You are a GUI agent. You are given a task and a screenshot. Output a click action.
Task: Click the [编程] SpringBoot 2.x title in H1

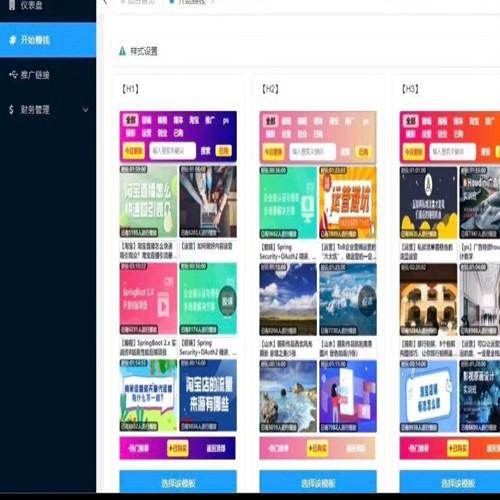[x=149, y=347]
